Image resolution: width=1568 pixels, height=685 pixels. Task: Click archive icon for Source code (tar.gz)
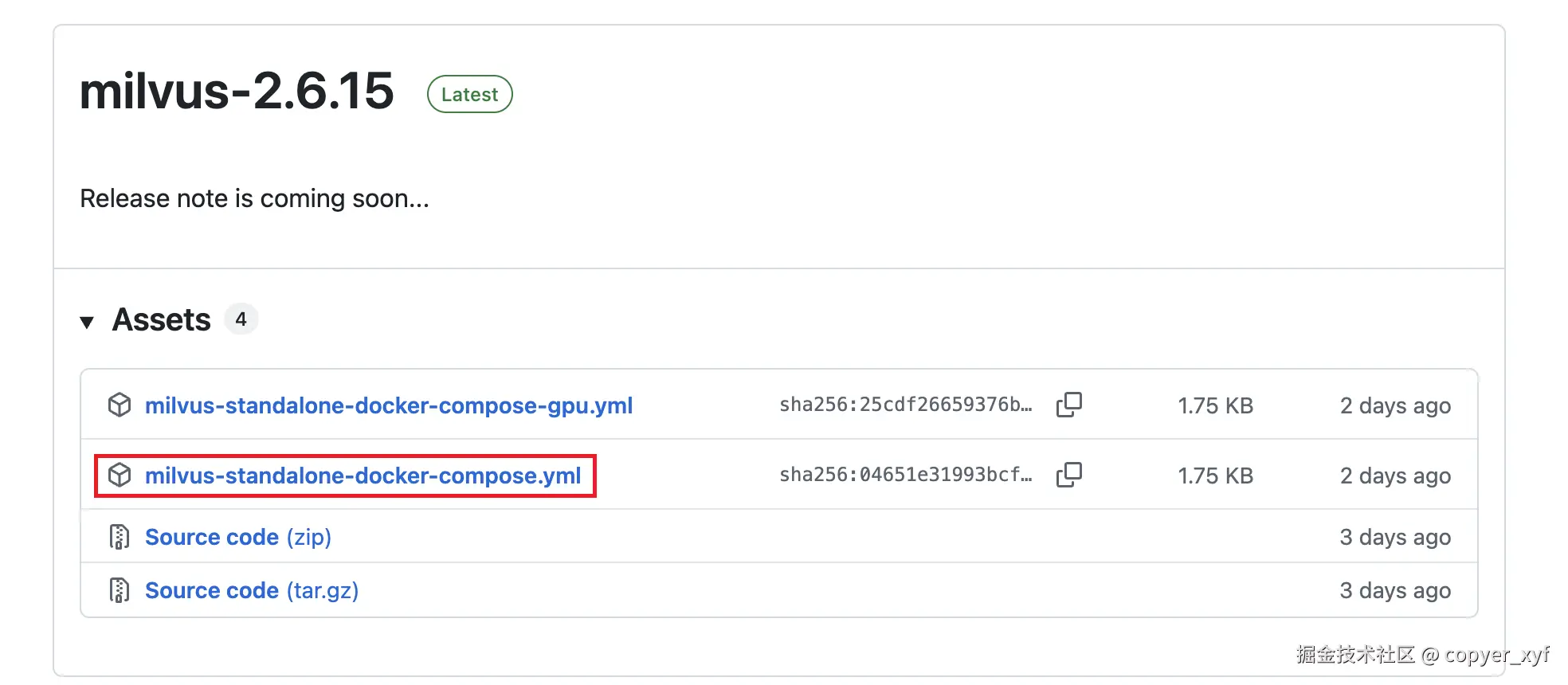(x=119, y=590)
